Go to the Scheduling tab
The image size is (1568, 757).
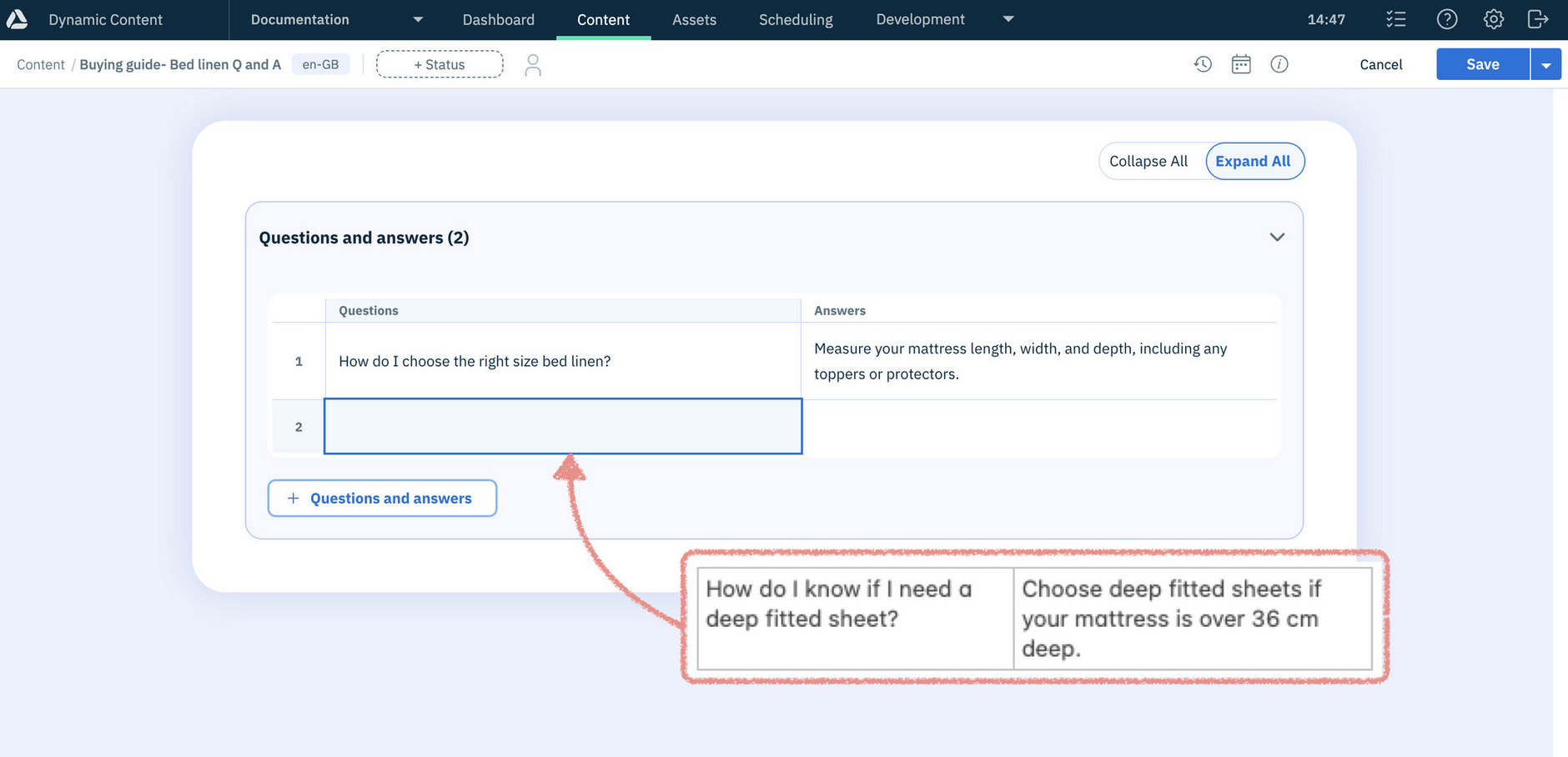796,19
